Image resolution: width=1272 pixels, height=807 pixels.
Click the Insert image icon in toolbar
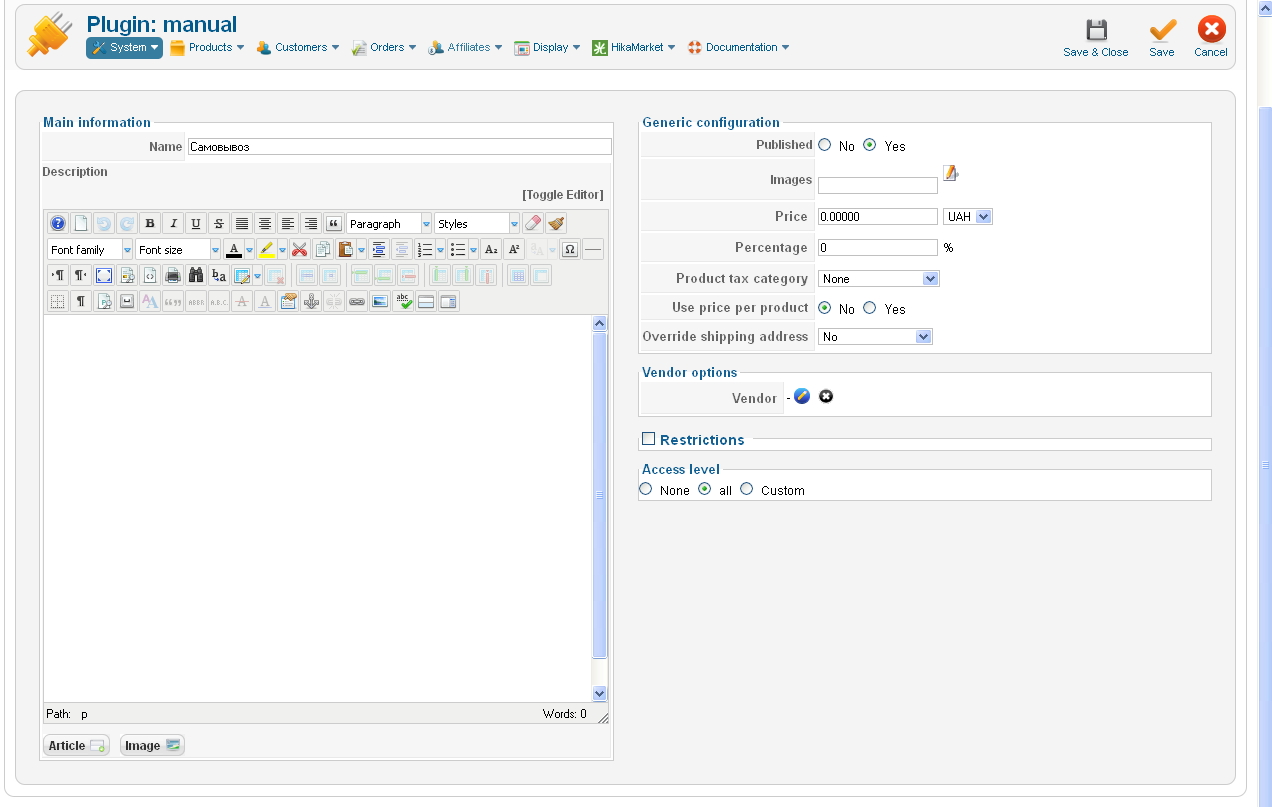click(x=380, y=301)
